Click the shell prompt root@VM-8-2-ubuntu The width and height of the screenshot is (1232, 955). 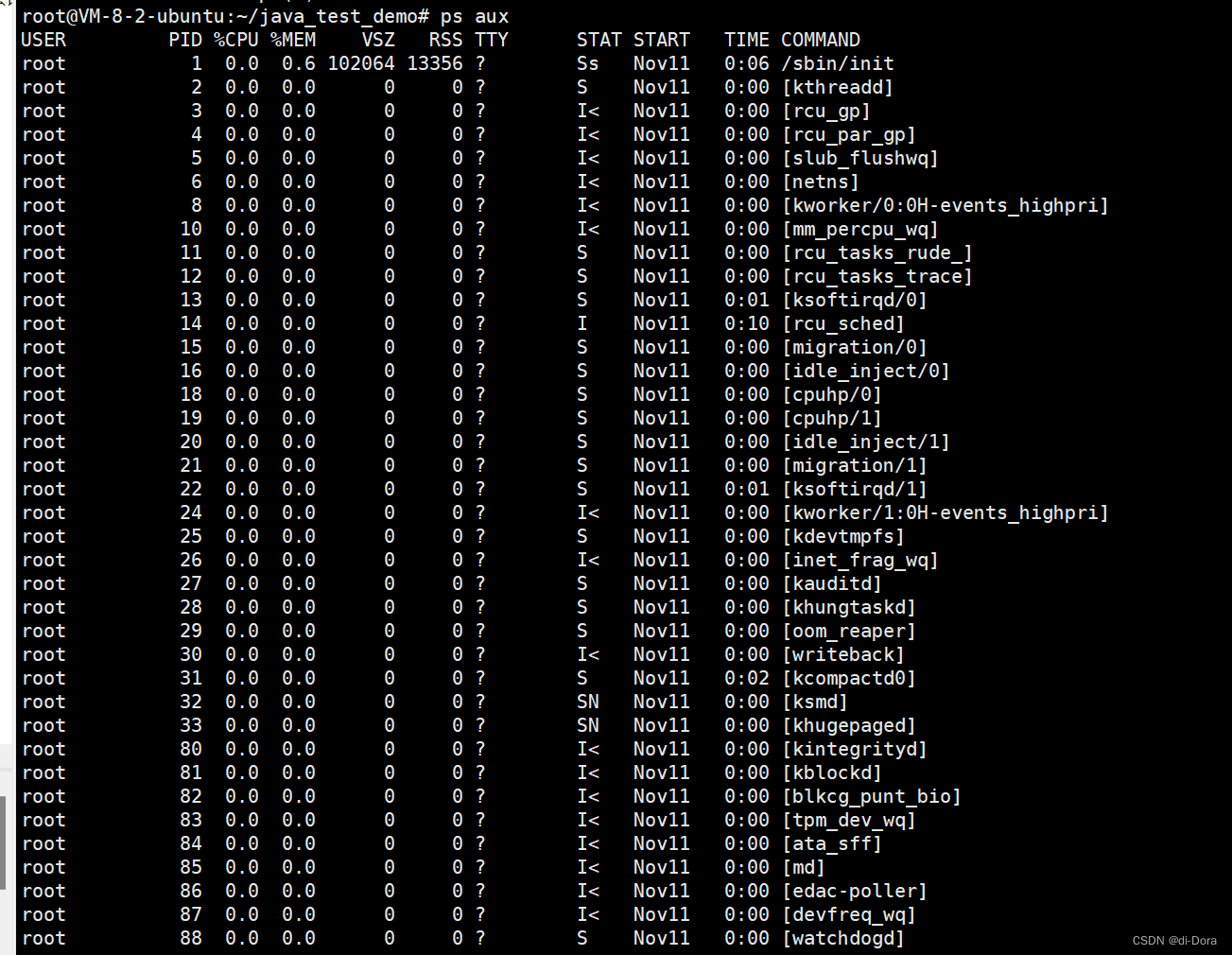point(124,16)
